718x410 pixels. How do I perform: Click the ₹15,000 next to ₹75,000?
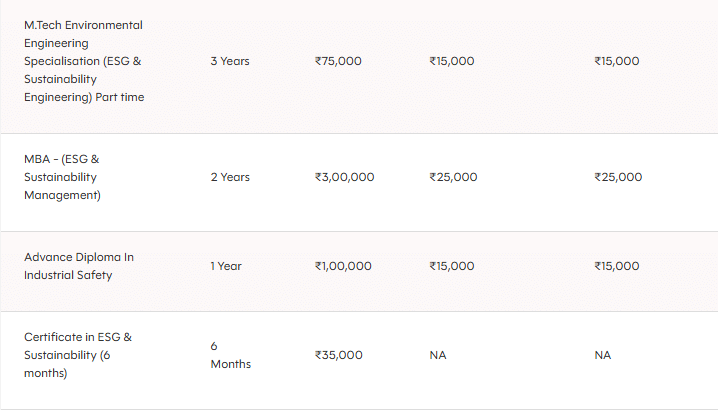click(451, 61)
